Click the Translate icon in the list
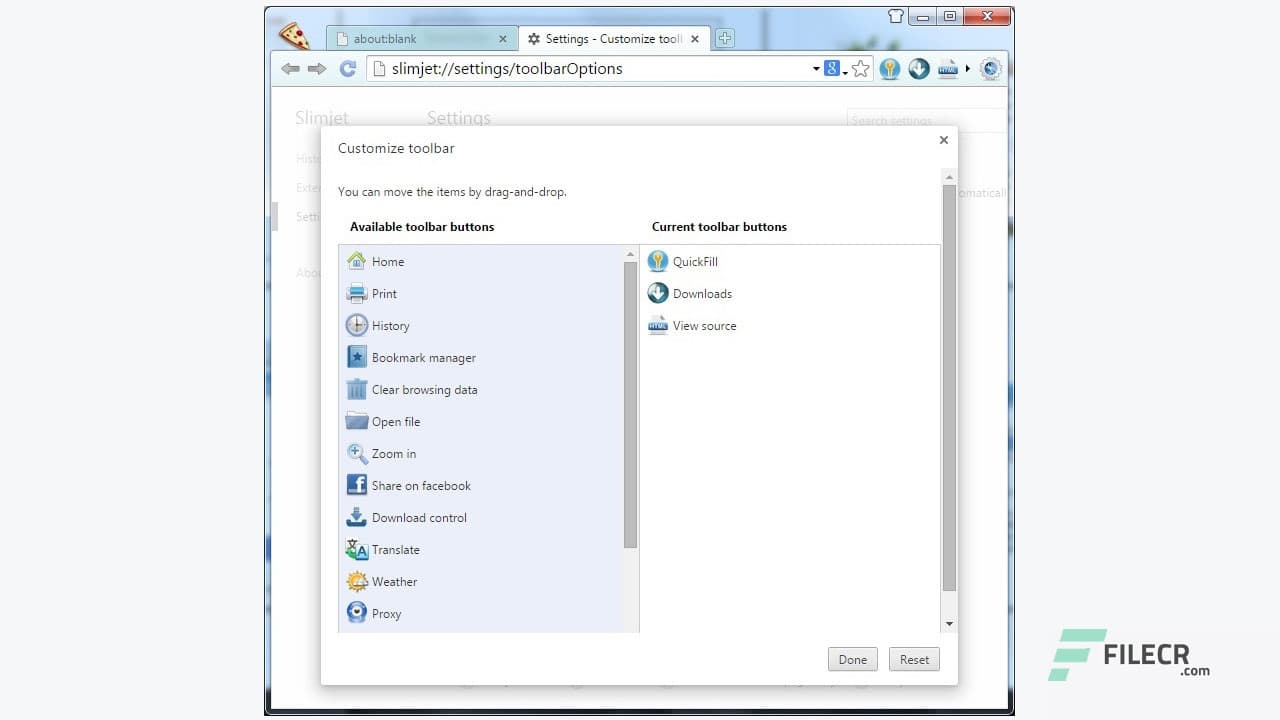1280x720 pixels. click(357, 549)
